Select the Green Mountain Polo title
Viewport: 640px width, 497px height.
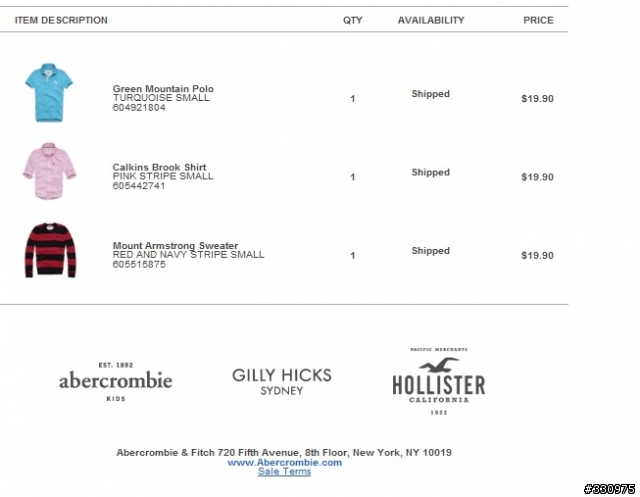point(163,89)
